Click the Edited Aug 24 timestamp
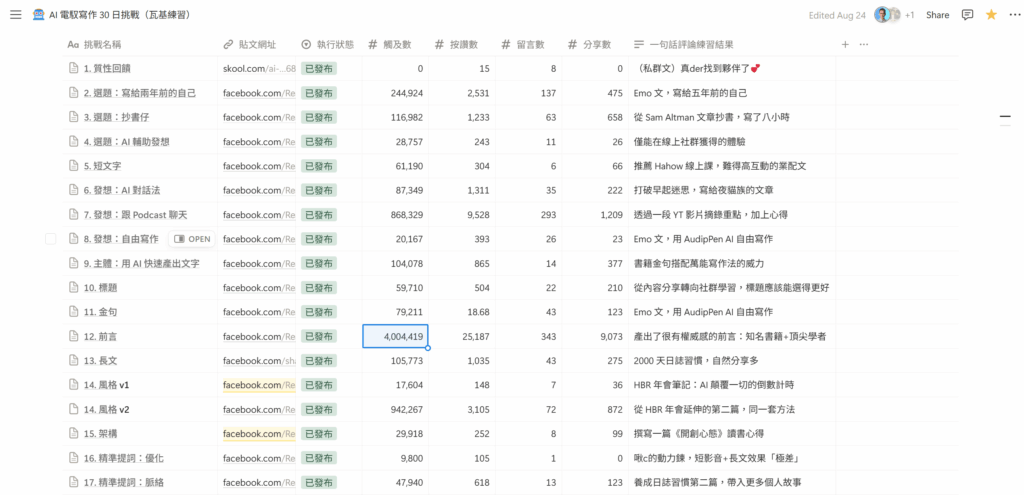Viewport: 1024px width, 495px height. (x=839, y=15)
